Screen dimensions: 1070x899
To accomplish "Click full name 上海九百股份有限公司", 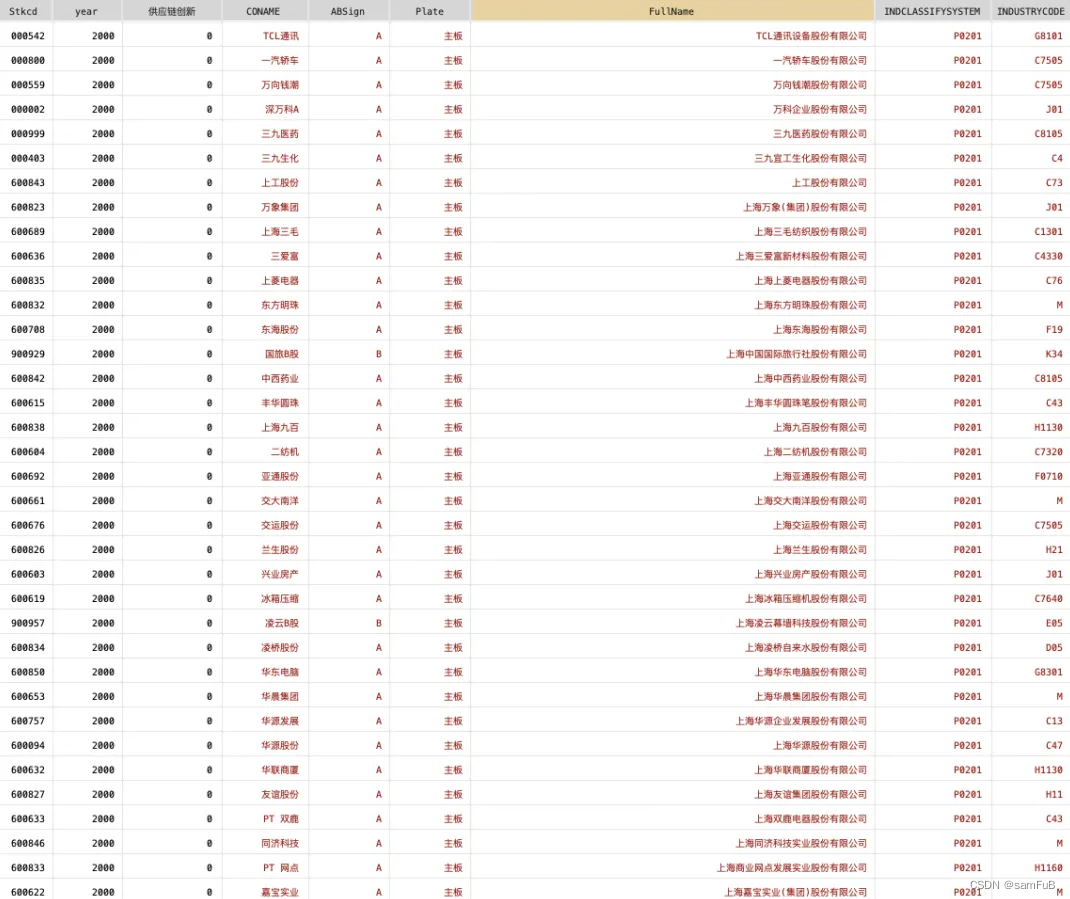I will click(x=820, y=427).
